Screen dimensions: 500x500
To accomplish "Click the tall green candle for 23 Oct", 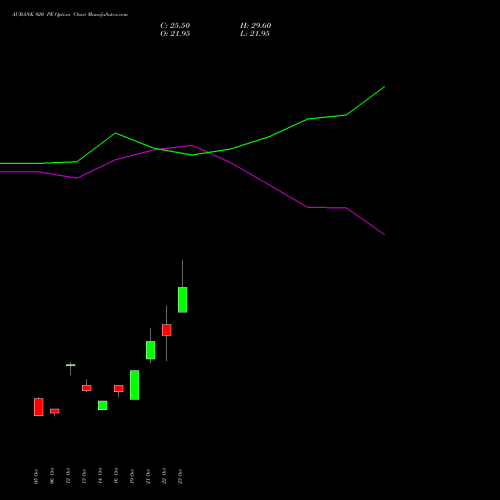I will 182,300.
